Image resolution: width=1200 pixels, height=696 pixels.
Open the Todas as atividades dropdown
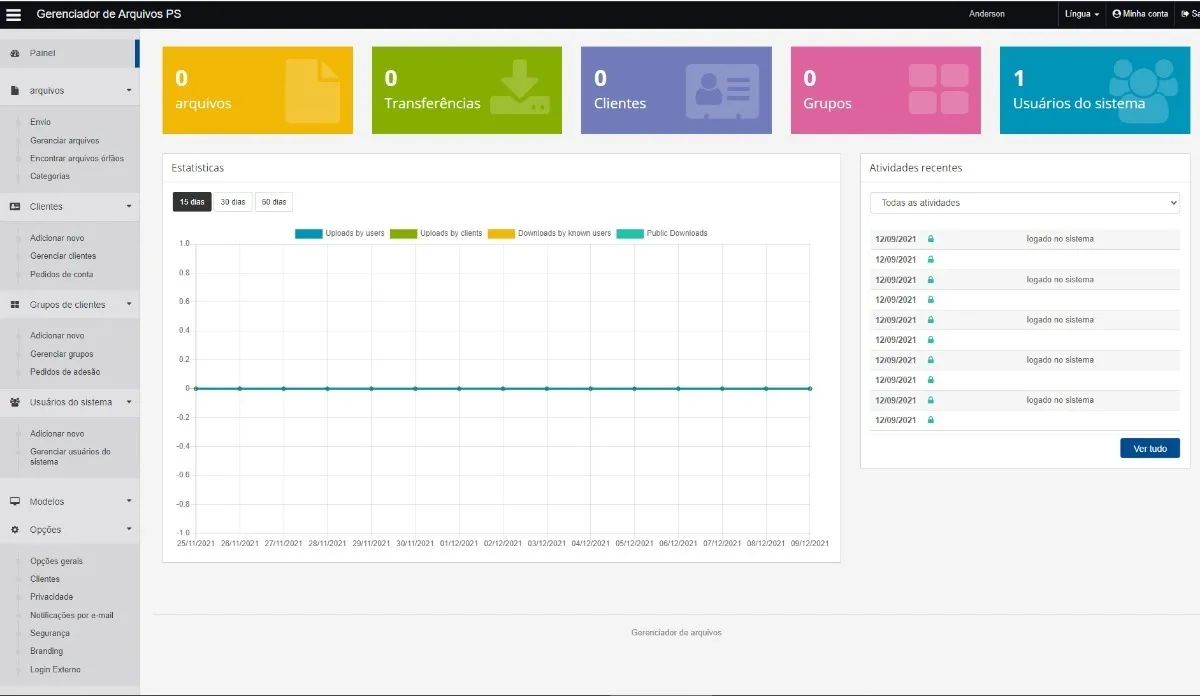click(1024, 203)
